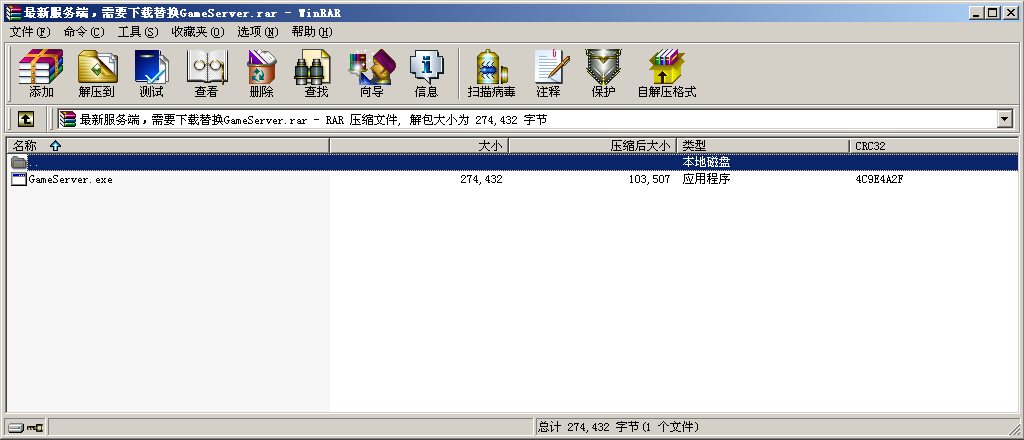Click the Delete (删除) toolbar icon
This screenshot has width=1024, height=440.
pos(261,73)
